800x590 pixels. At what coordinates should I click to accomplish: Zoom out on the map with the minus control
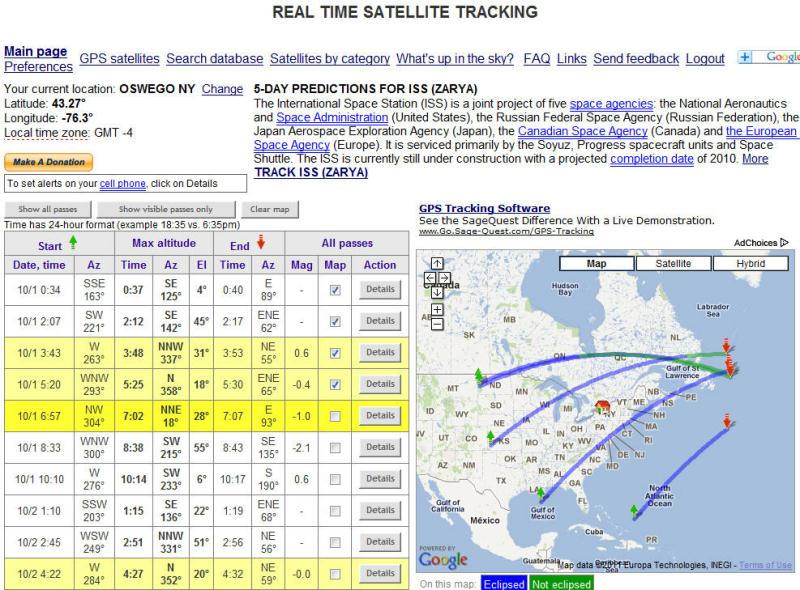point(437,324)
